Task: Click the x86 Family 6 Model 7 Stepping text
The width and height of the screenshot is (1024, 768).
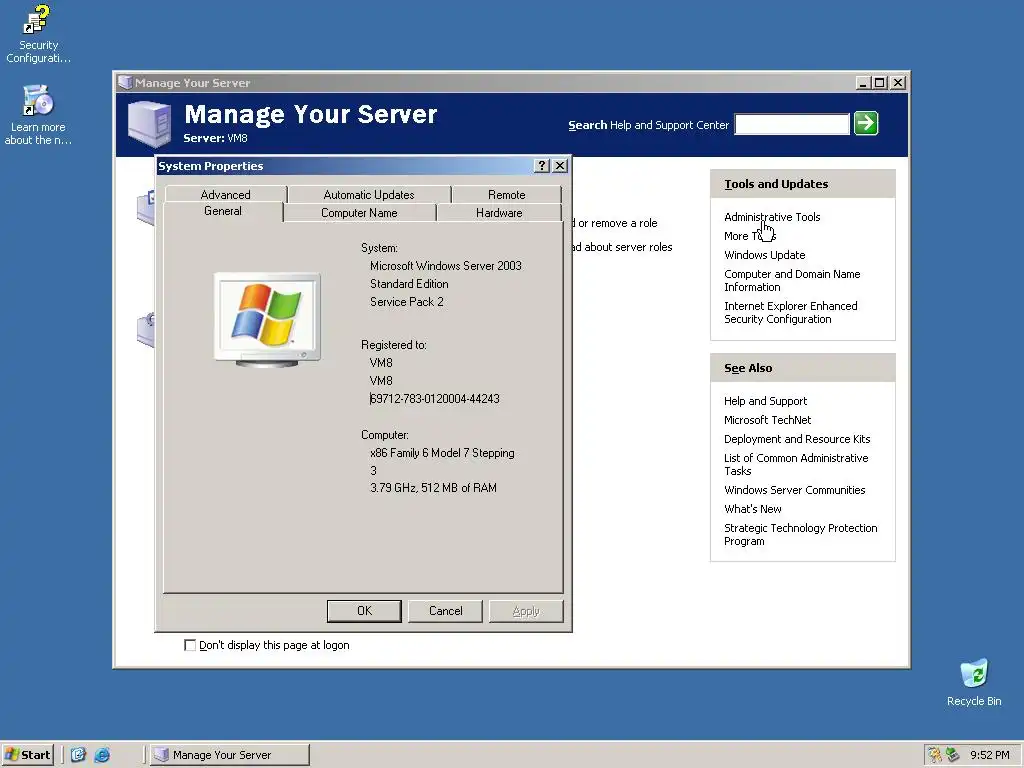Action: 442,453
